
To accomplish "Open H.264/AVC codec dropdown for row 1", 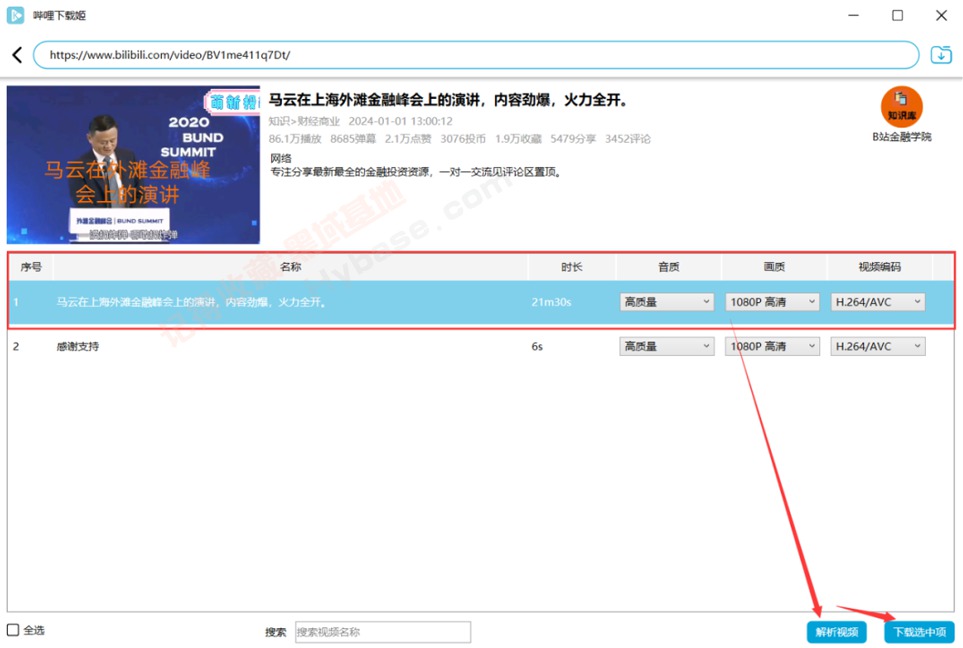I will [x=878, y=302].
